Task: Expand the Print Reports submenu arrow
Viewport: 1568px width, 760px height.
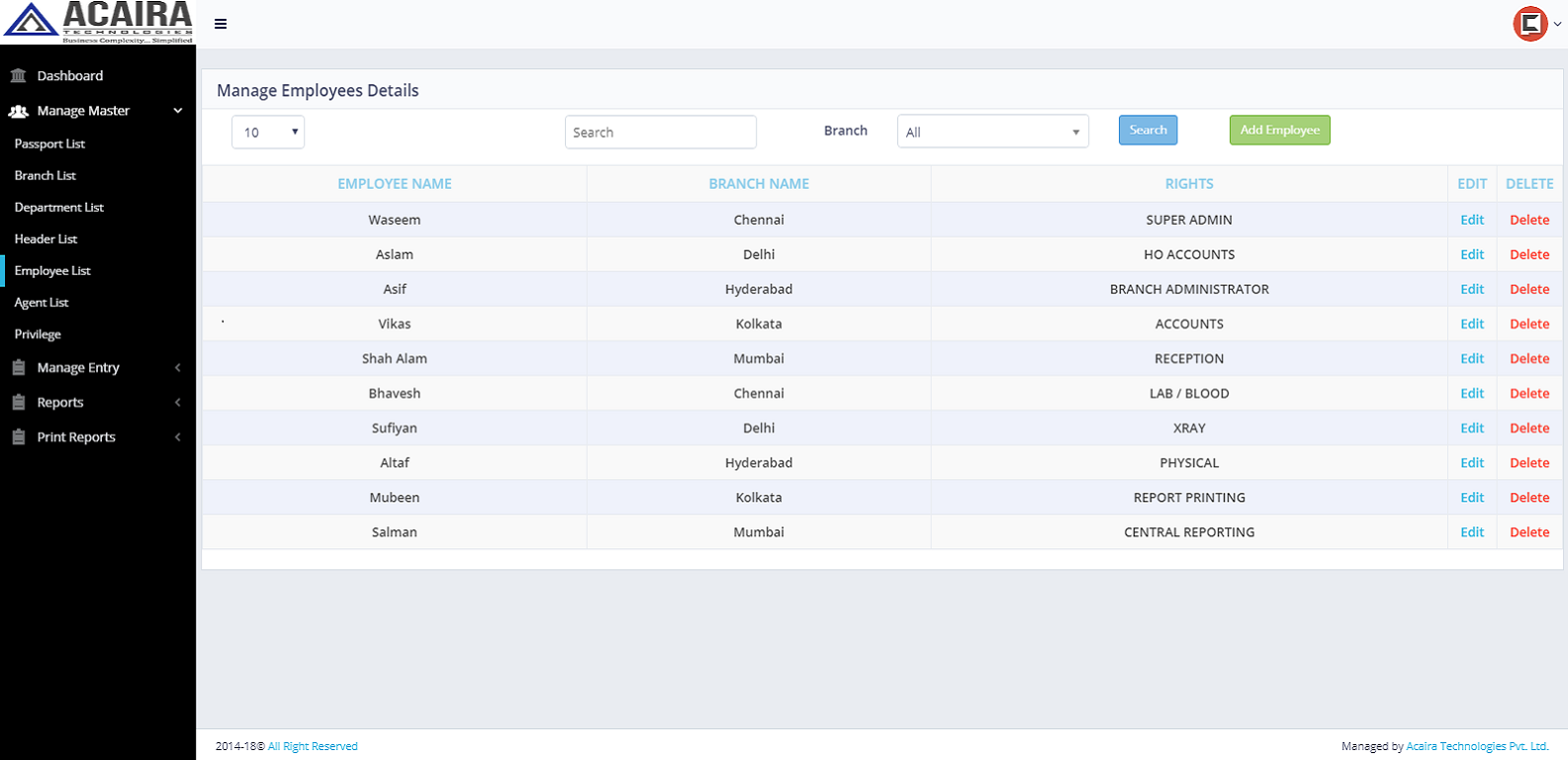Action: 178,437
